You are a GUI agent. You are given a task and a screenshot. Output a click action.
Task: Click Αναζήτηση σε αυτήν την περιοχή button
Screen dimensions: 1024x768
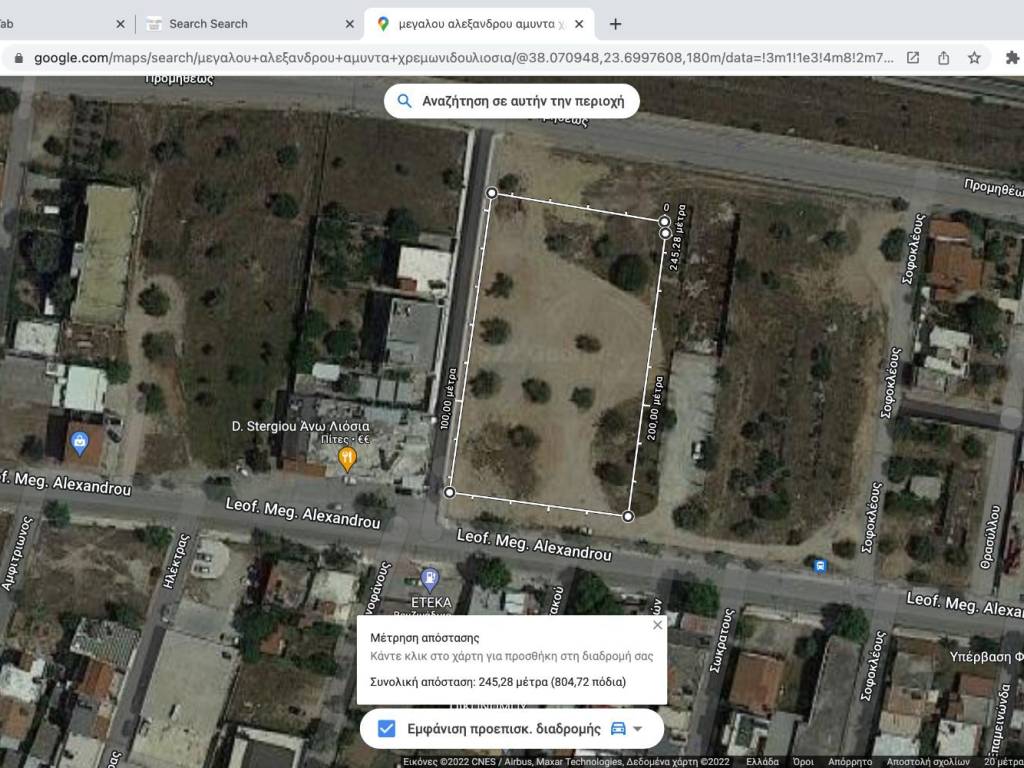click(x=511, y=101)
